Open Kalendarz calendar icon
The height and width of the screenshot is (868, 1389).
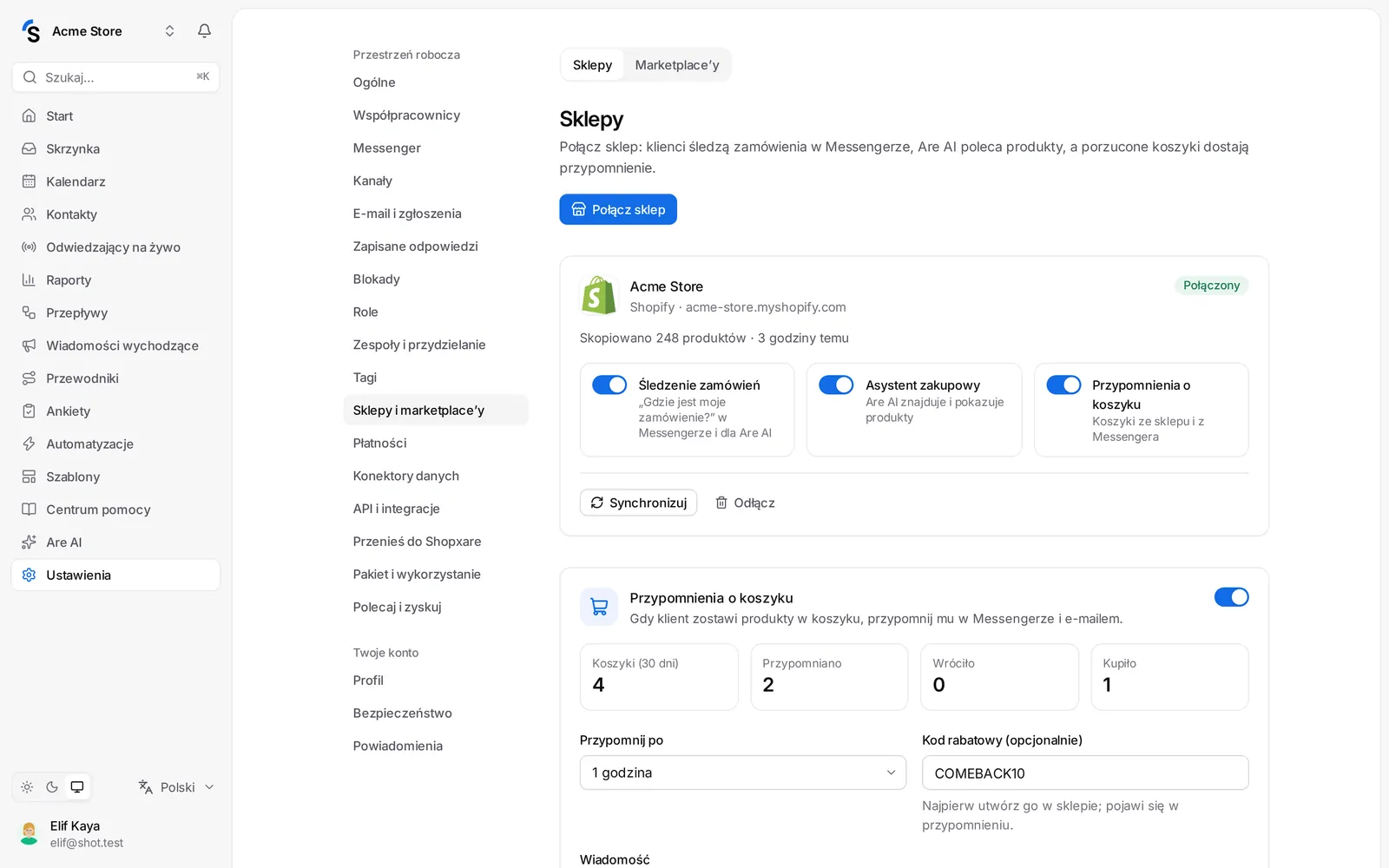coord(29,181)
